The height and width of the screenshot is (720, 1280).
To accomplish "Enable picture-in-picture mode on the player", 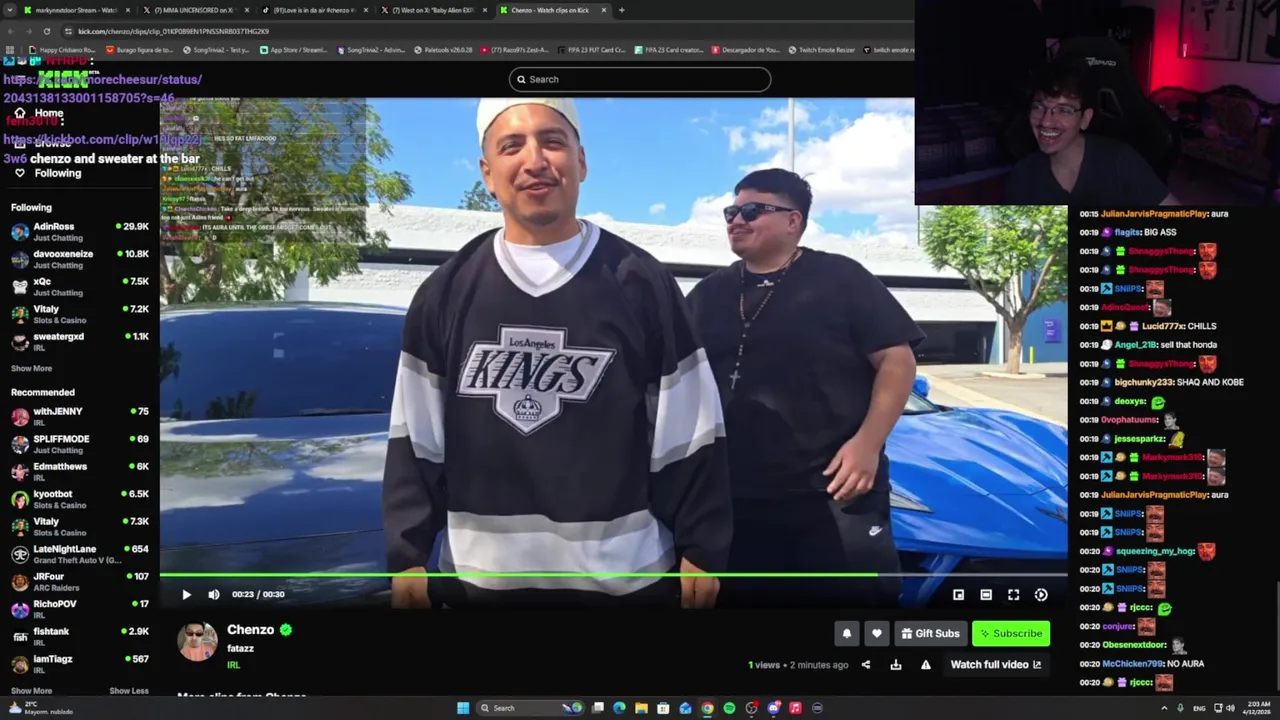I will pos(958,594).
